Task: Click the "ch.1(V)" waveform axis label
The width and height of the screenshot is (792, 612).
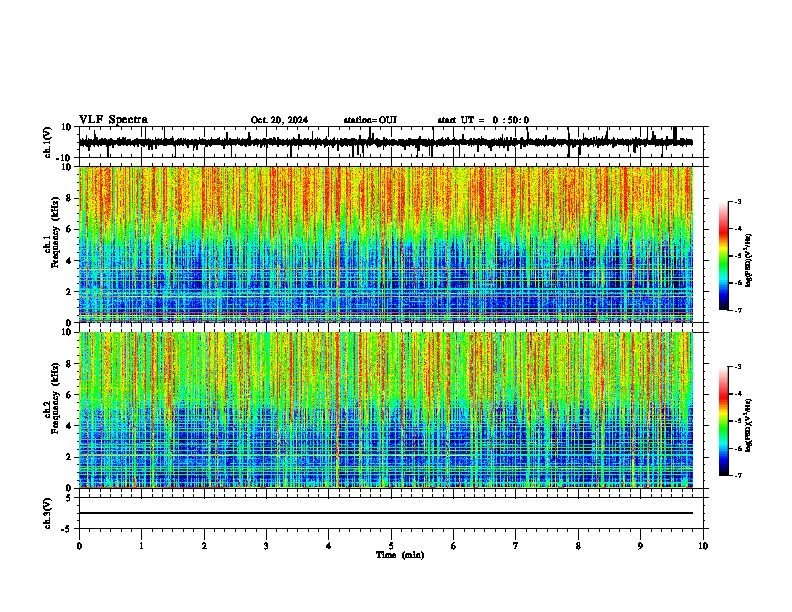Action: pyautogui.click(x=48, y=142)
